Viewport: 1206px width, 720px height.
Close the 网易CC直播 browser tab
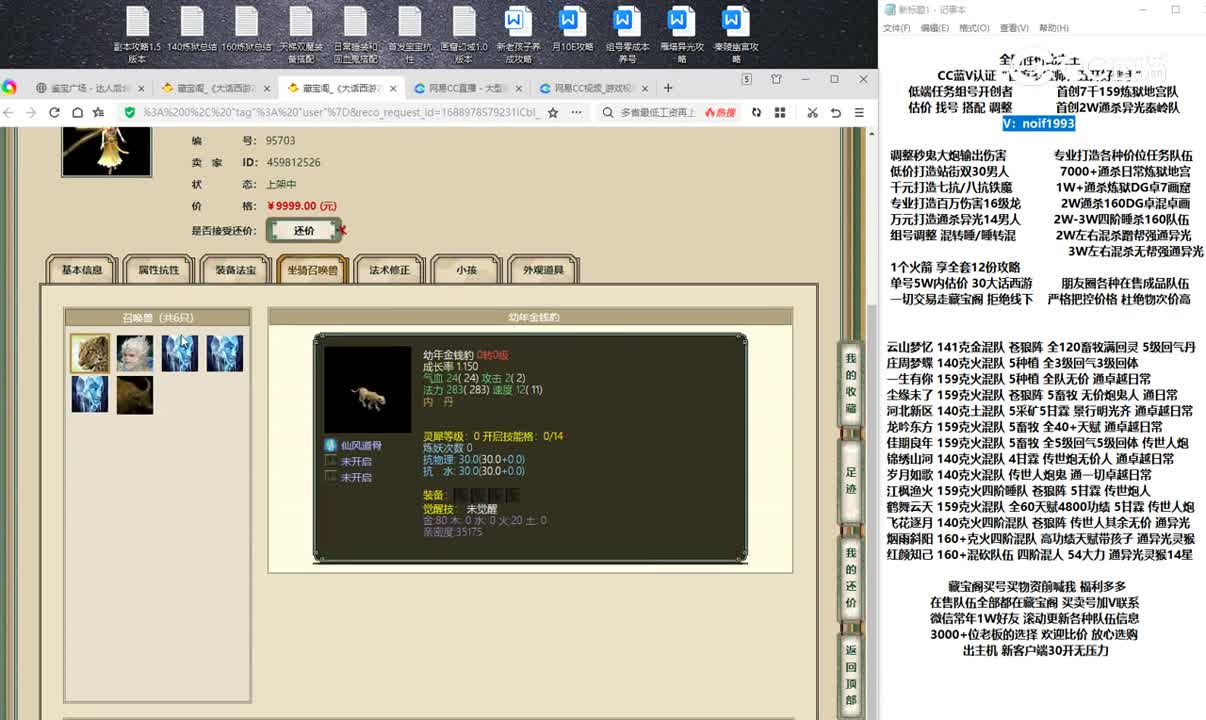pyautogui.click(x=518, y=88)
